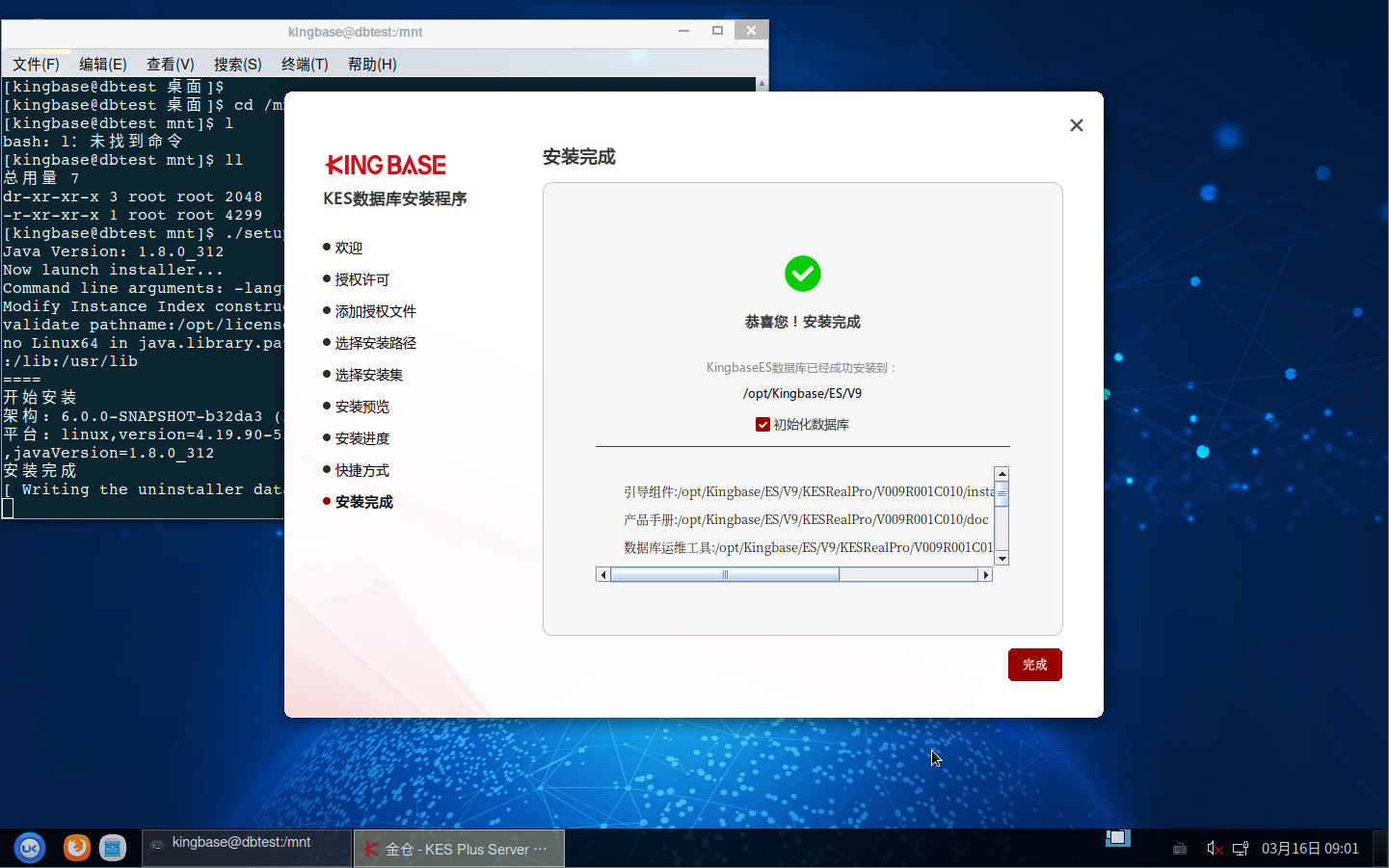1389x868 pixels.
Task: Click the window switcher tray icon
Action: click(x=1118, y=838)
